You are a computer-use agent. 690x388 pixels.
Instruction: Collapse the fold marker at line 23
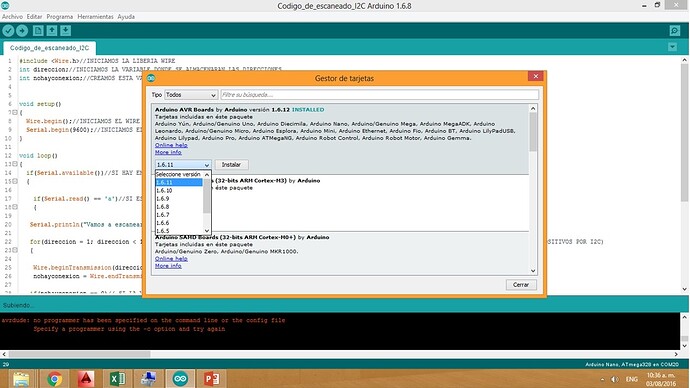click(x=15, y=250)
